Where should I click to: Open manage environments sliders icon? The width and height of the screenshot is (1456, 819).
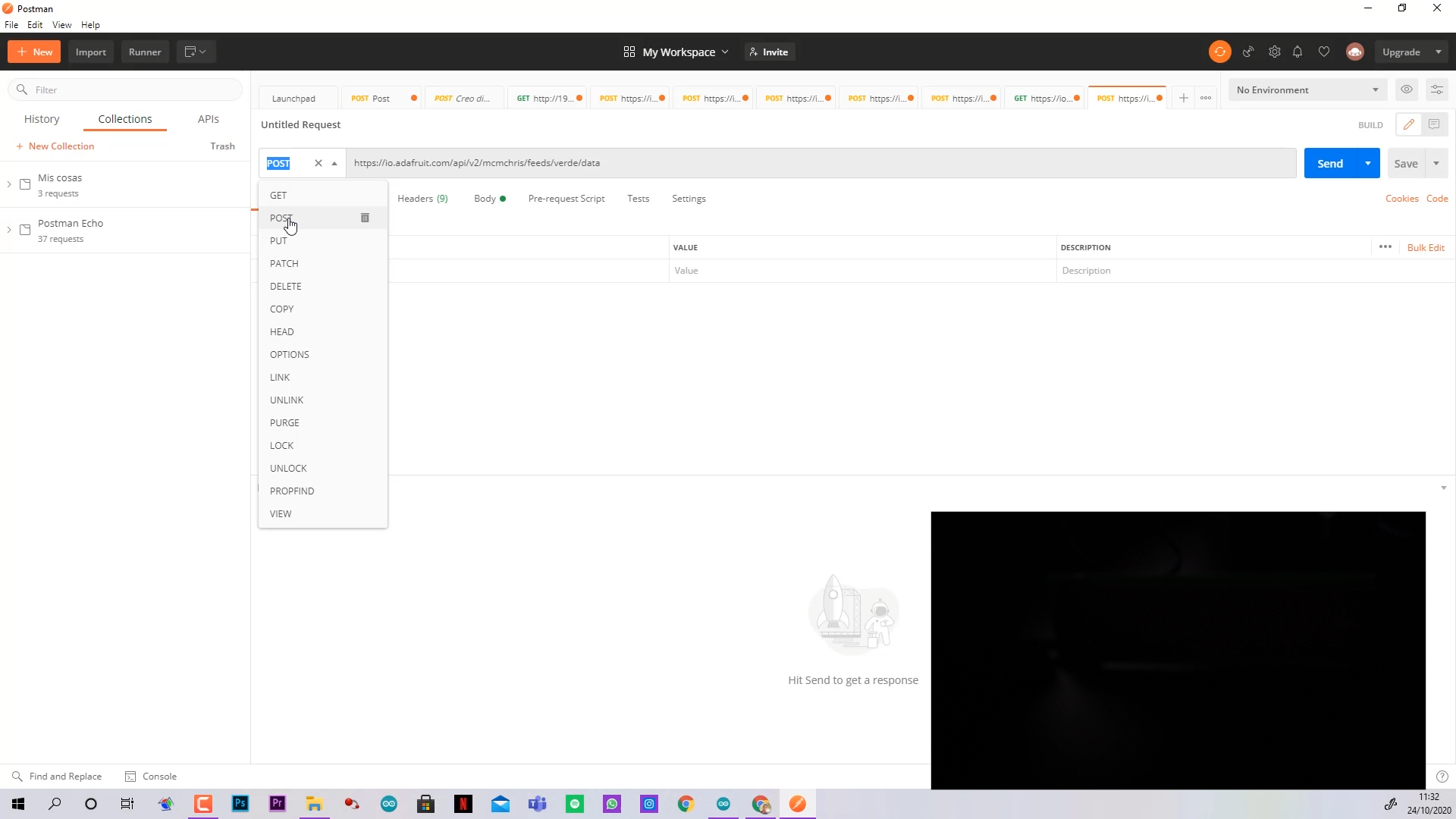[1436, 89]
